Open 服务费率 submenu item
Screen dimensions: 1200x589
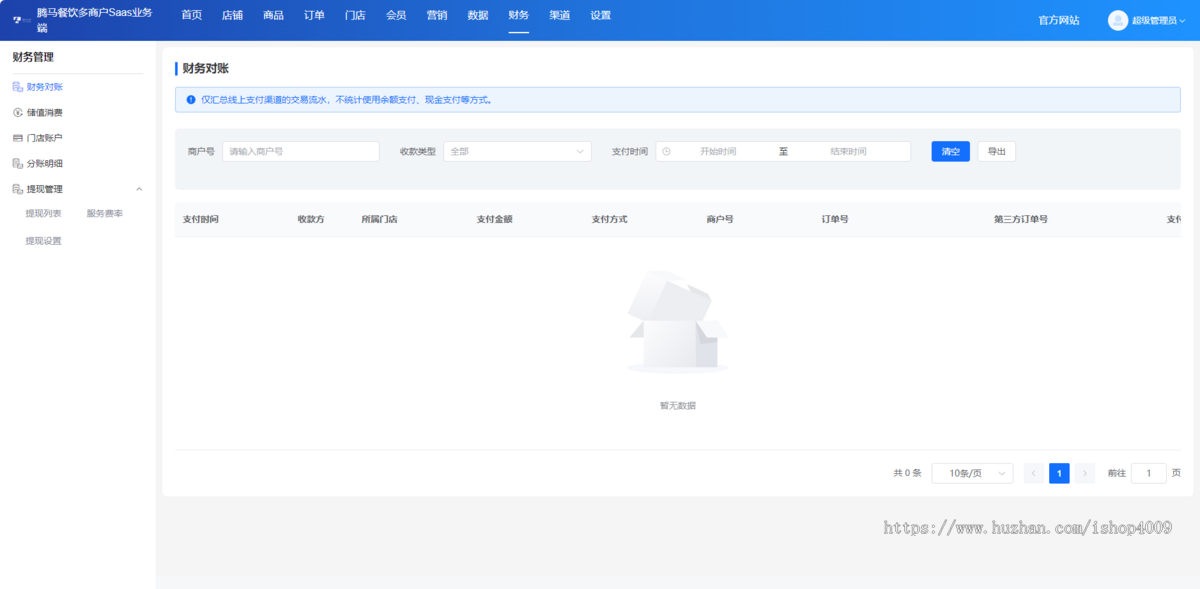105,213
